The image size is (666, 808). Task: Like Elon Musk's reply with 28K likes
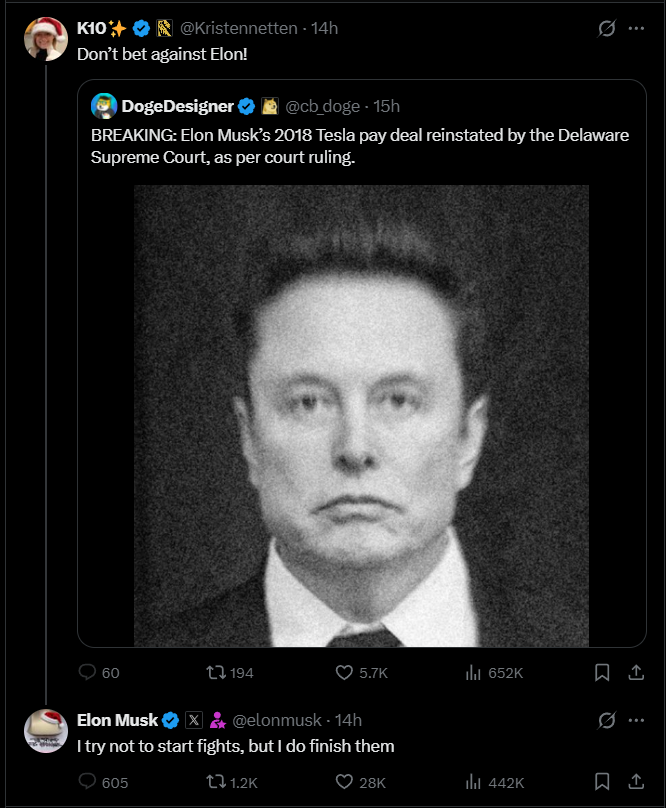(x=345, y=782)
